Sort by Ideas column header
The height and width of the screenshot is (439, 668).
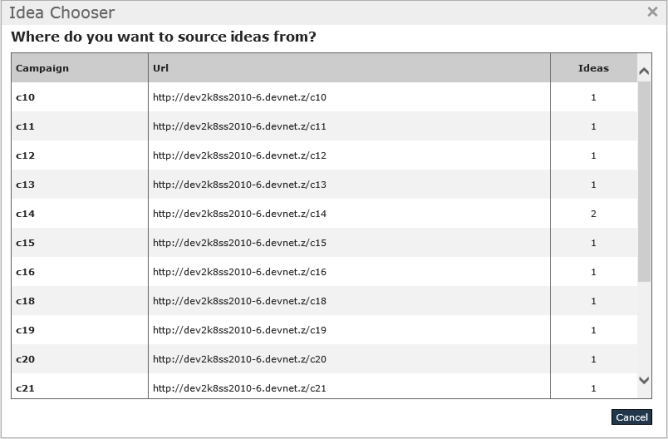point(593,69)
